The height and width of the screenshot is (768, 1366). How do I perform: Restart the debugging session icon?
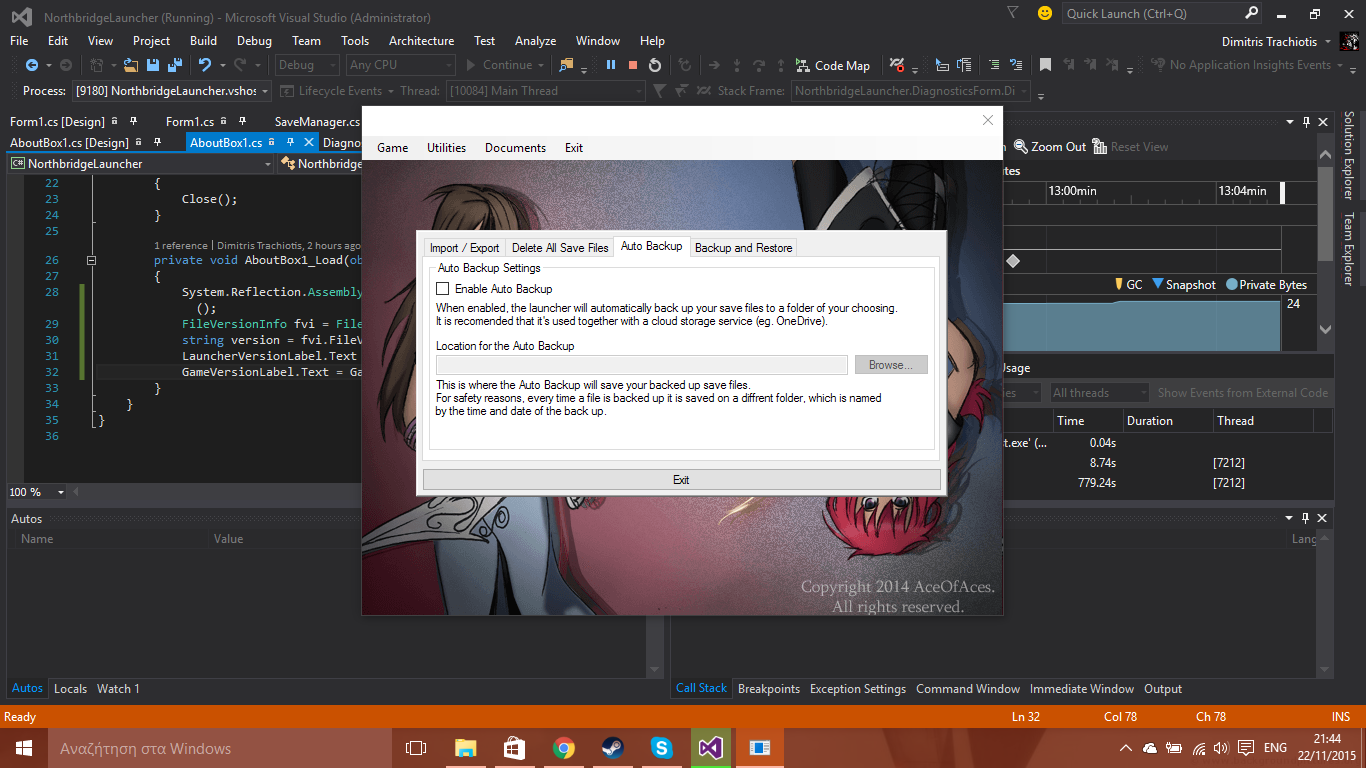tap(655, 65)
